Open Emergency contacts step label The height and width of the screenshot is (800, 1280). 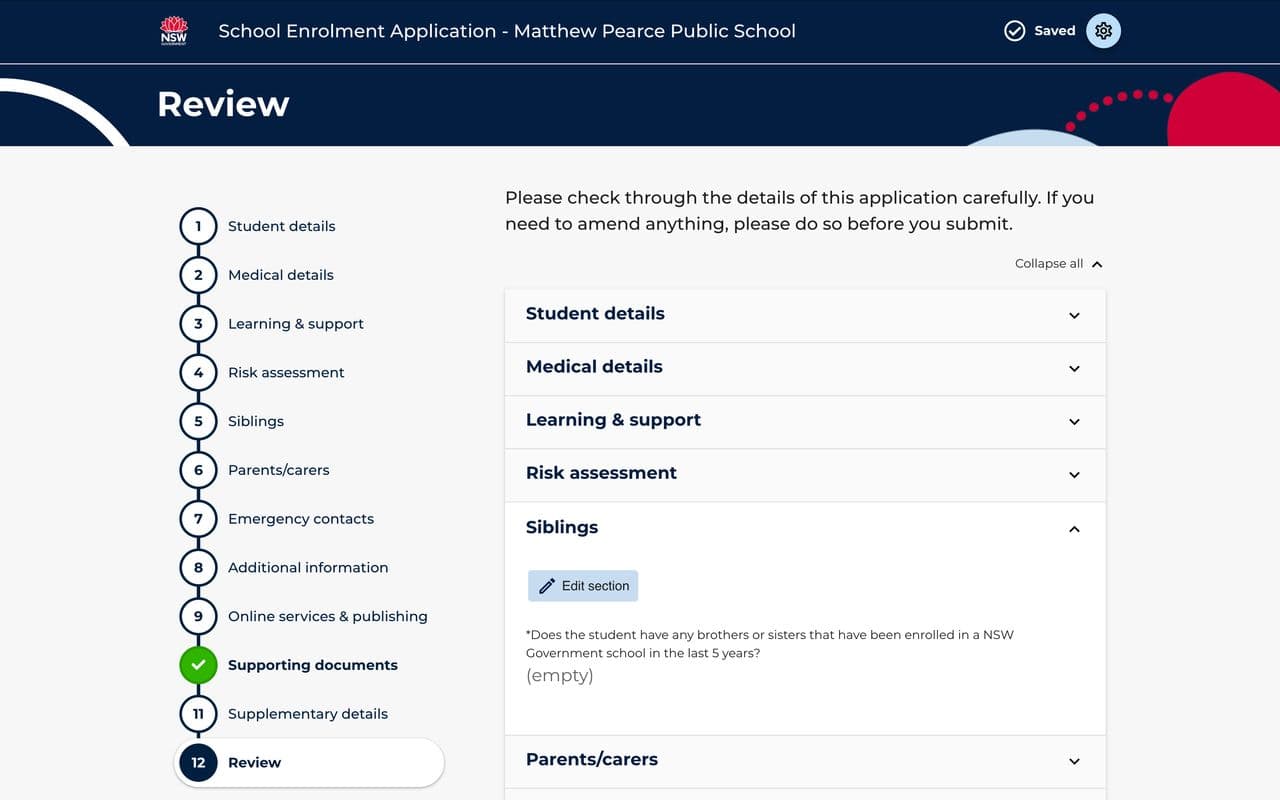(301, 519)
